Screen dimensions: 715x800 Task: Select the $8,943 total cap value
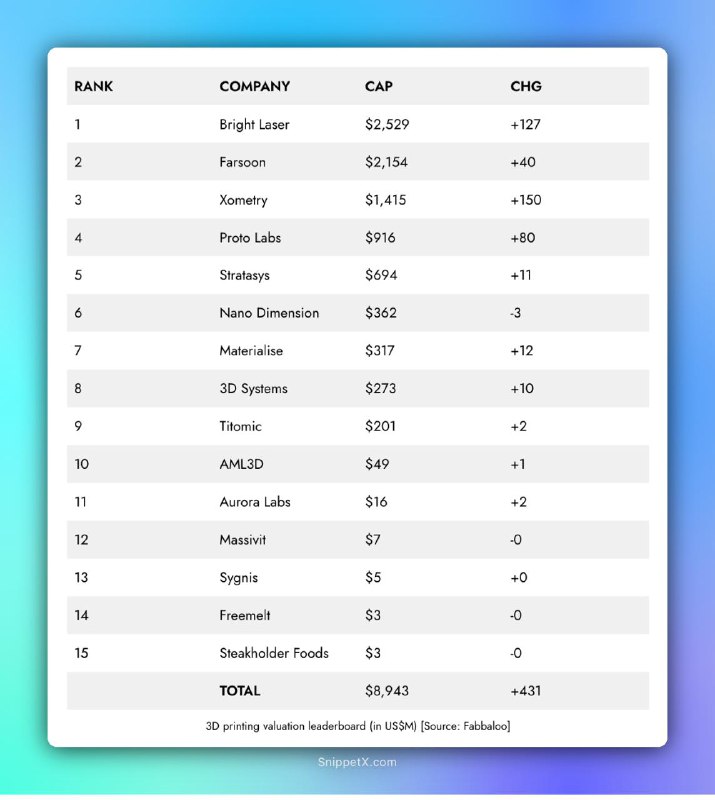click(387, 691)
